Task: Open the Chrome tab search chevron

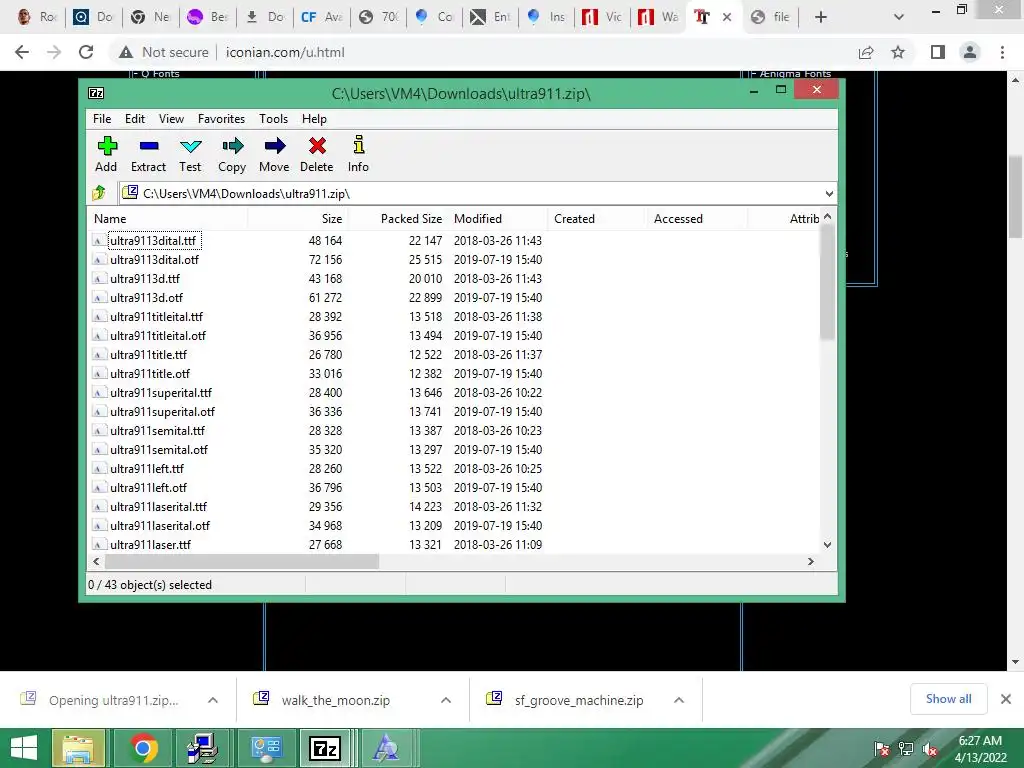Action: 899,17
